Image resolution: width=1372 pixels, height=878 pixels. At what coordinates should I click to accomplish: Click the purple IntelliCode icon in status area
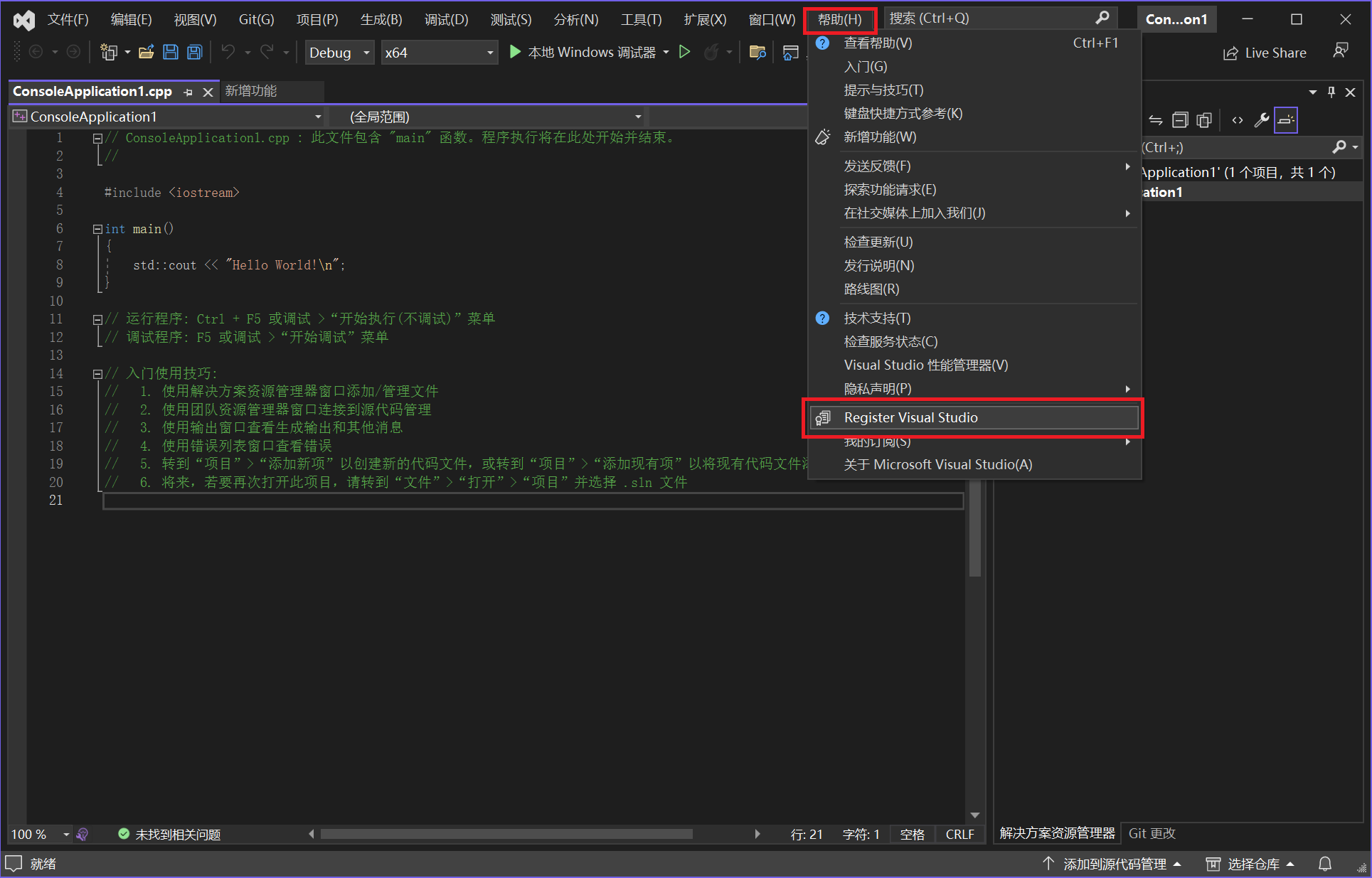tap(83, 834)
